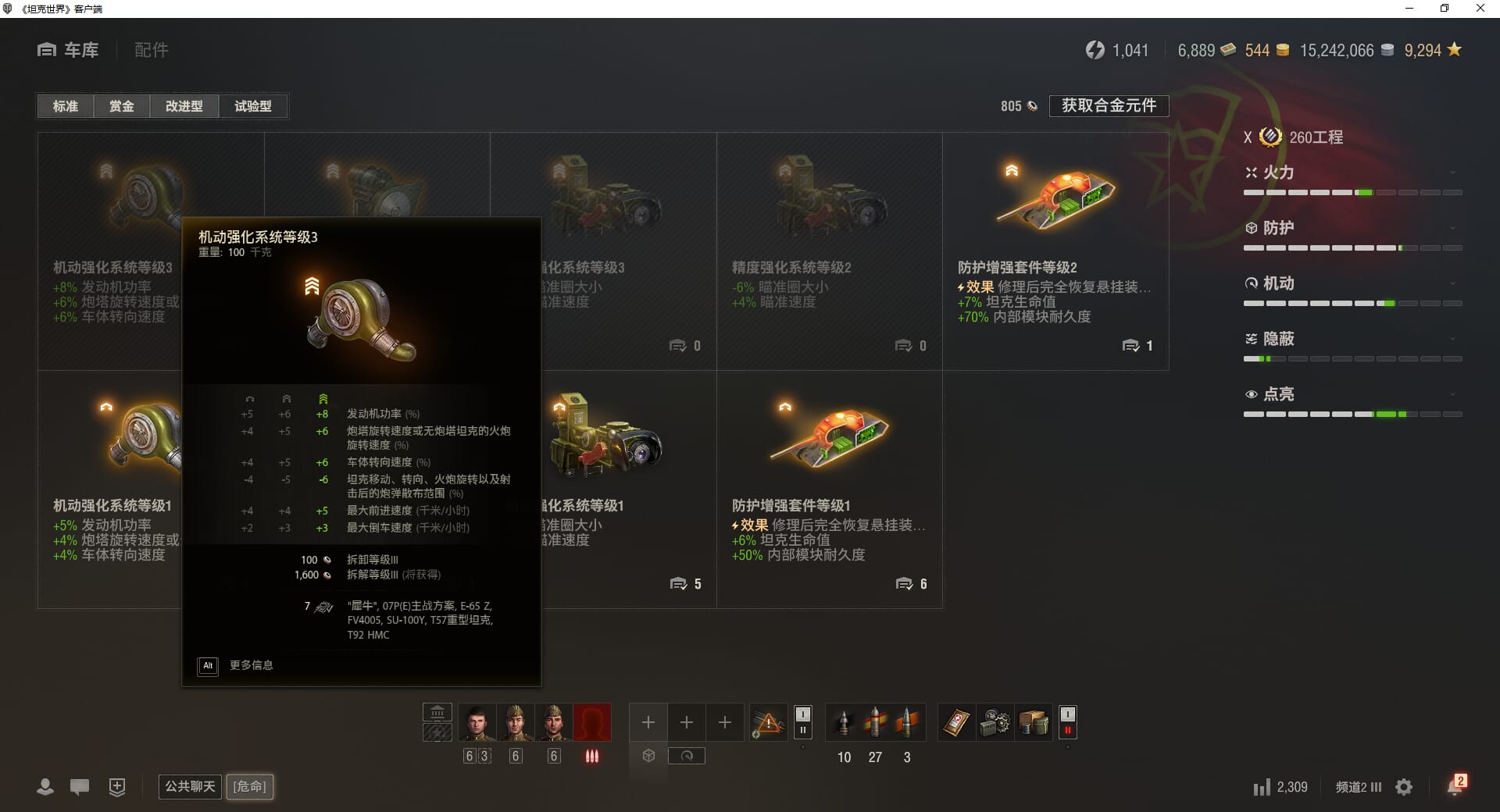Image resolution: width=1500 pixels, height=812 pixels.
Task: Open the contacts list icon
Action: point(45,787)
